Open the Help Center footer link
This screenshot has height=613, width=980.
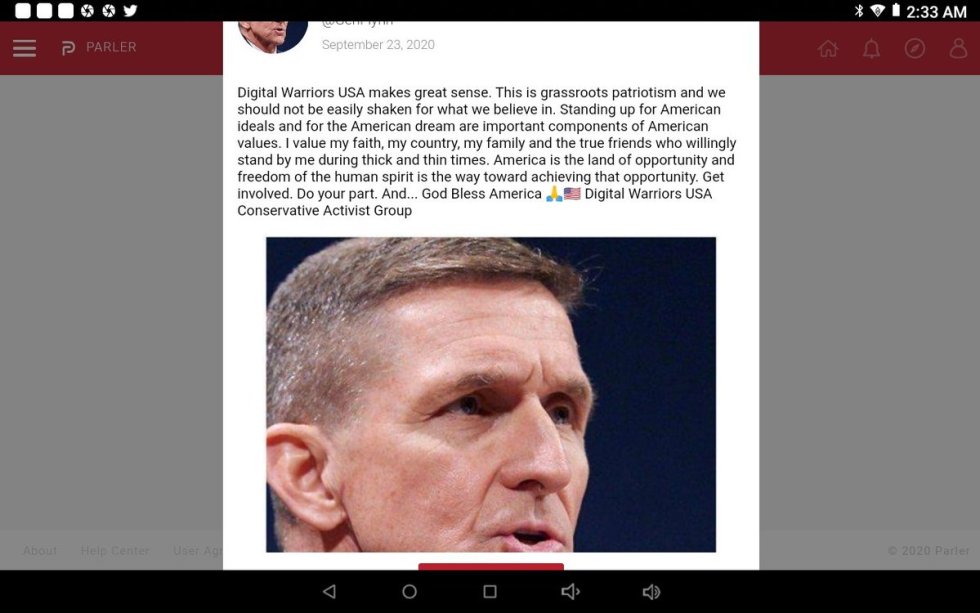[x=115, y=551]
